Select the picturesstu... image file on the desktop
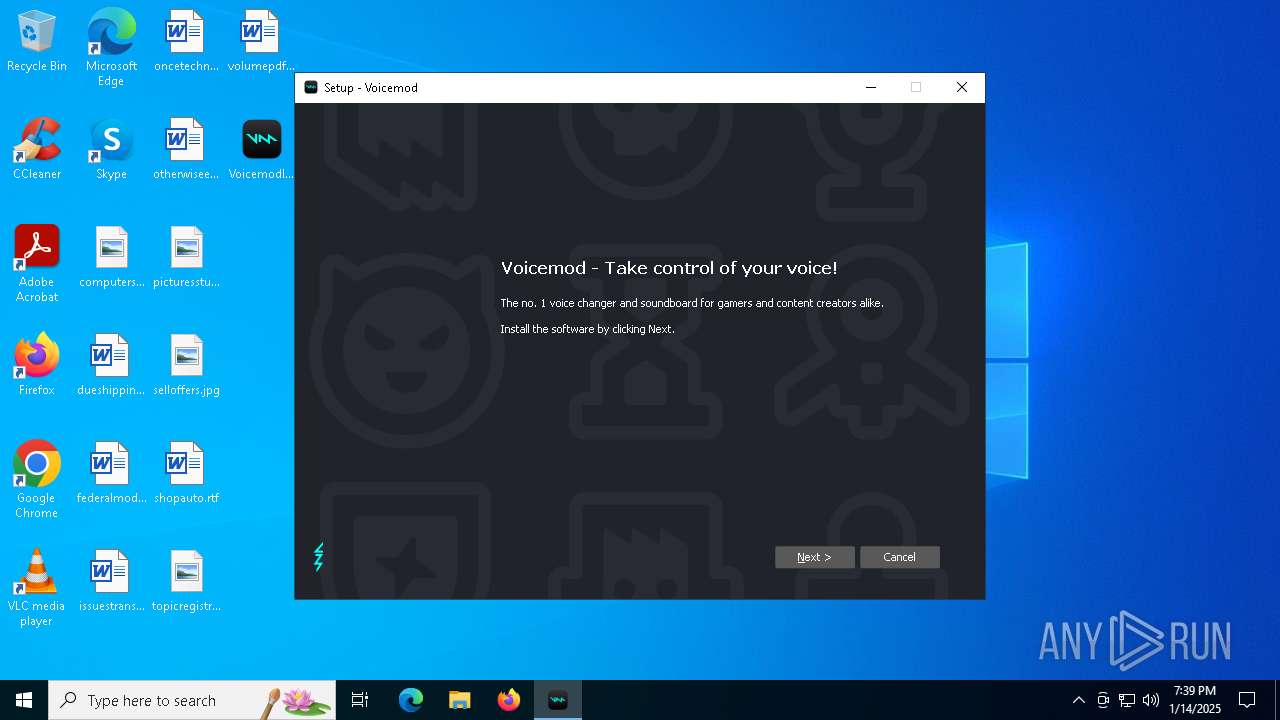This screenshot has height=720, width=1280. (x=186, y=258)
